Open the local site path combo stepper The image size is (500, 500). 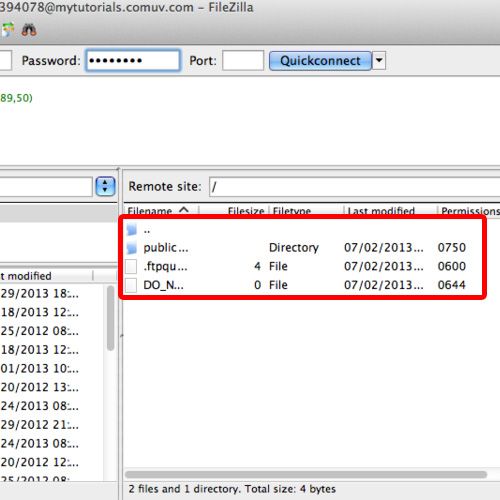[105, 186]
